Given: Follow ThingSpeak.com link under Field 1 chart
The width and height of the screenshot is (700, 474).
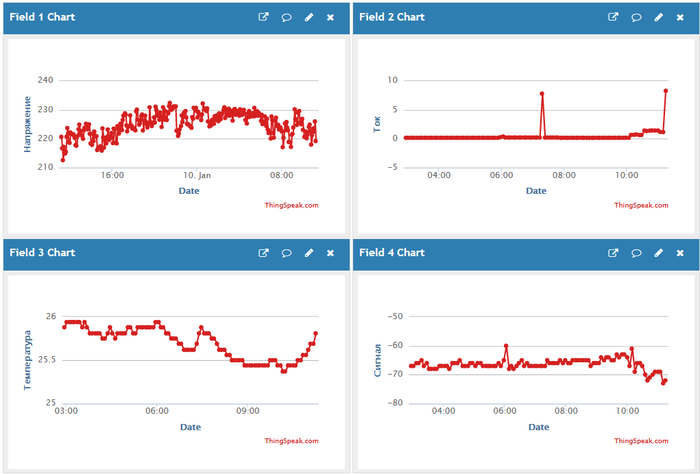Looking at the screenshot, I should 292,205.
